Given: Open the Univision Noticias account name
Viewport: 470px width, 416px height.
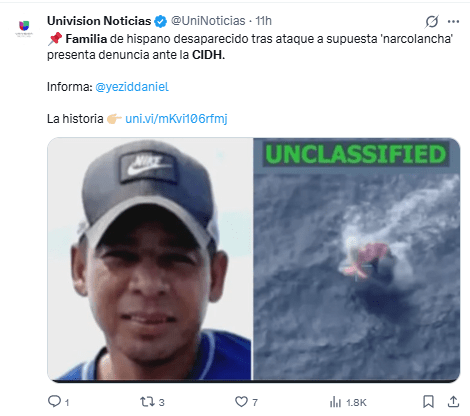Looking at the screenshot, I should pyautogui.click(x=99, y=21).
